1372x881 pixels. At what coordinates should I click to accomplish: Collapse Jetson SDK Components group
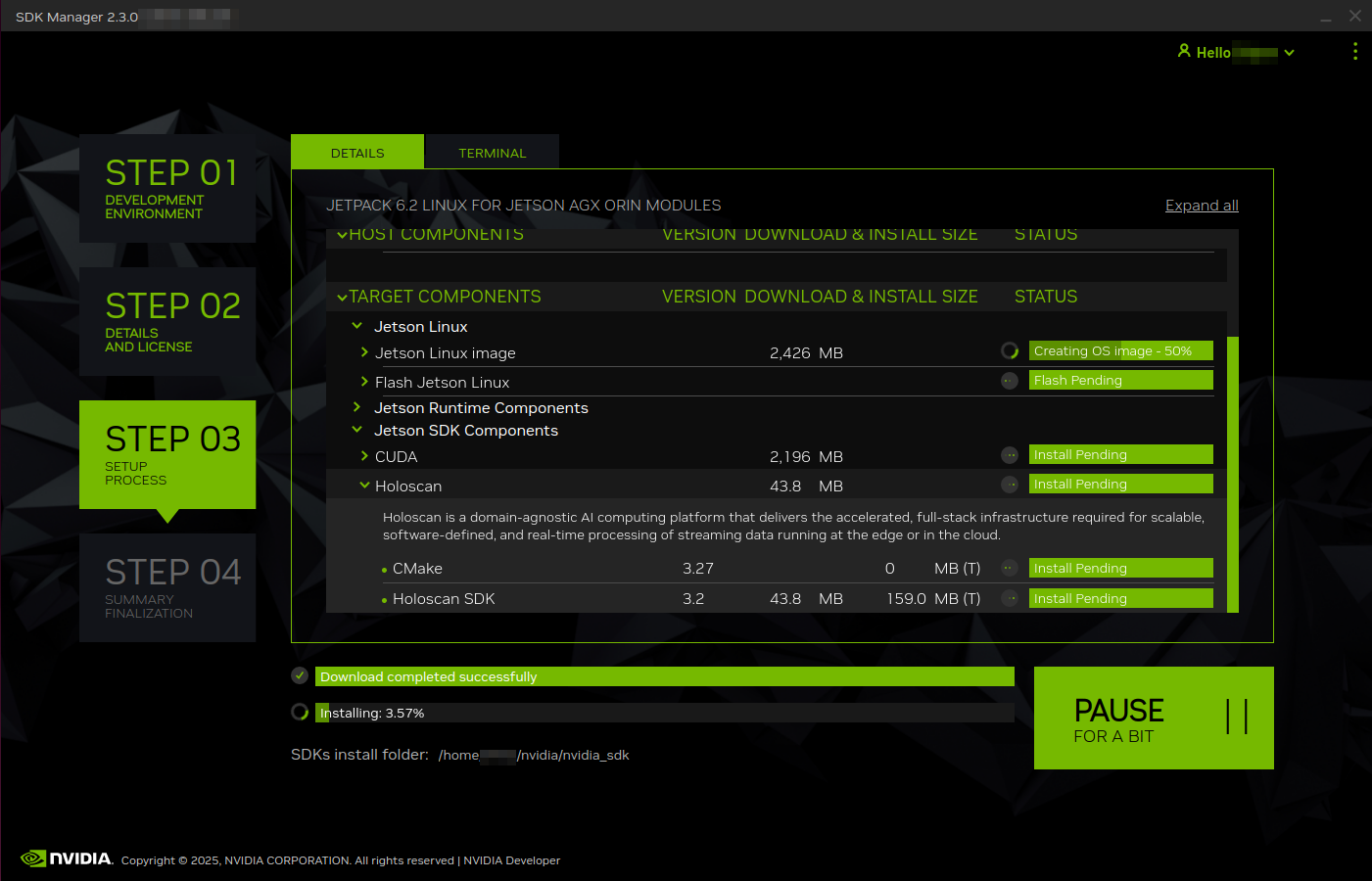tap(357, 430)
